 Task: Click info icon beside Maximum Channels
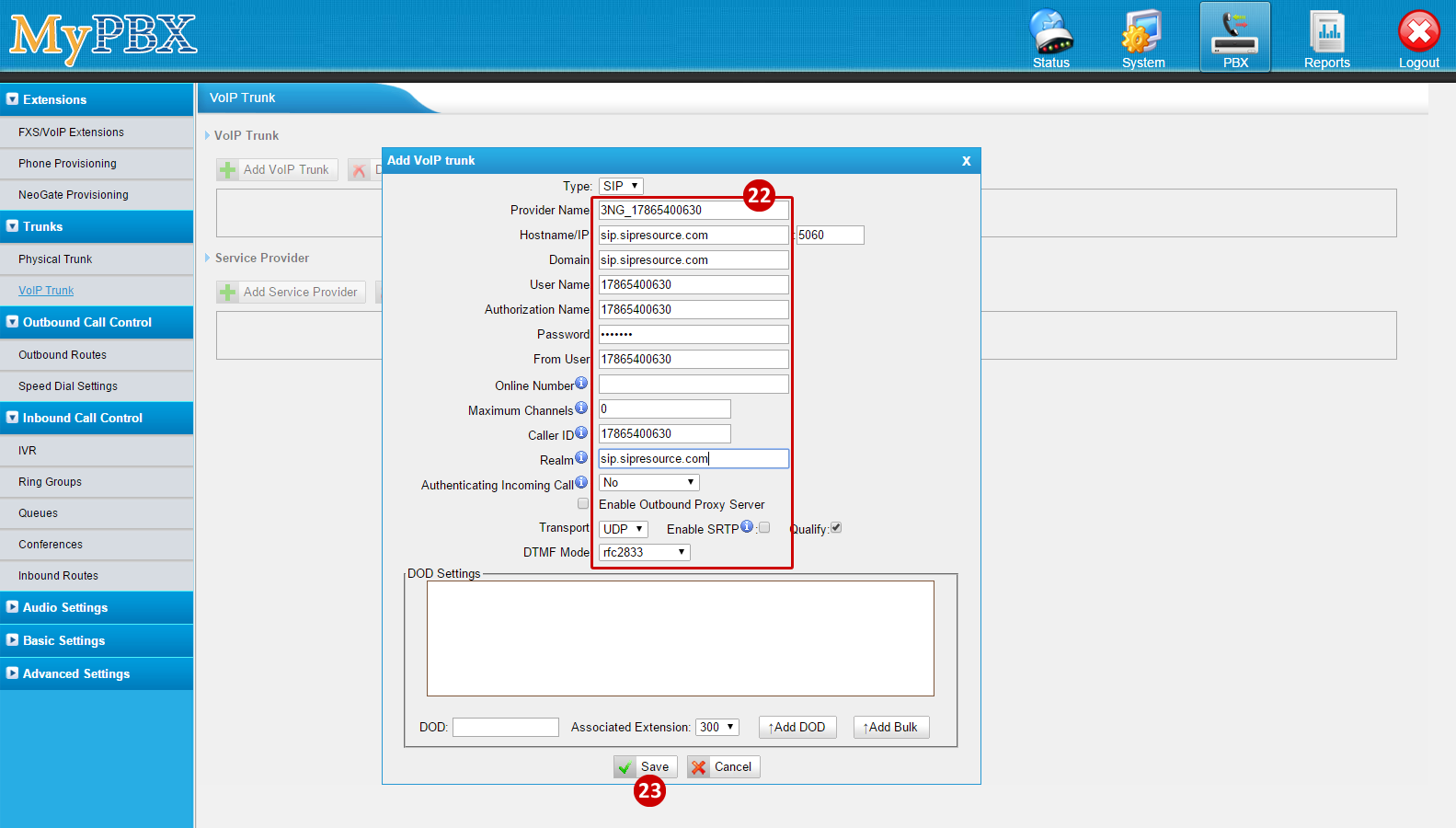tap(581, 408)
